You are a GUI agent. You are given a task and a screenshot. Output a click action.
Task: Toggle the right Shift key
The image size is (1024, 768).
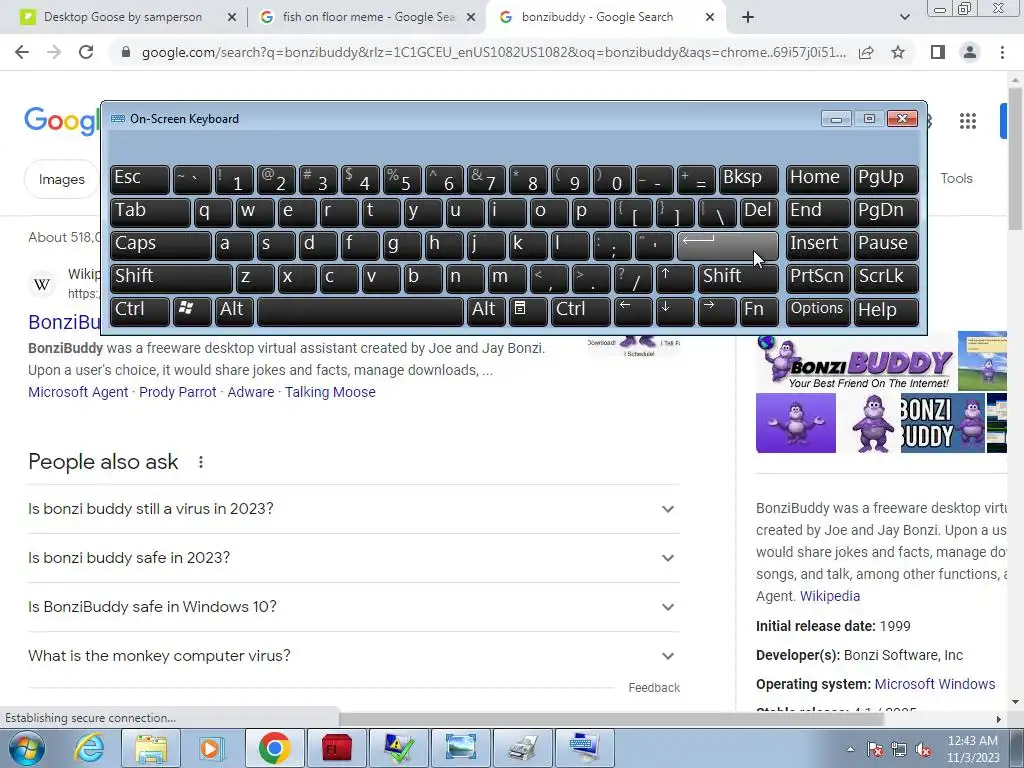click(x=738, y=278)
